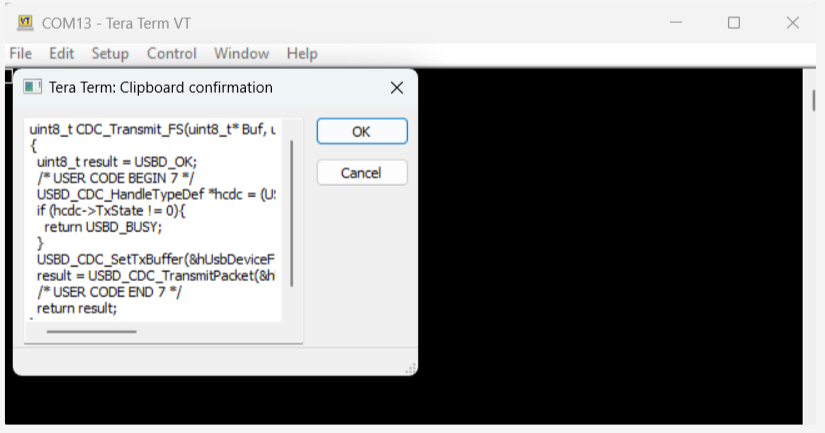Open the Control menu

click(x=172, y=54)
